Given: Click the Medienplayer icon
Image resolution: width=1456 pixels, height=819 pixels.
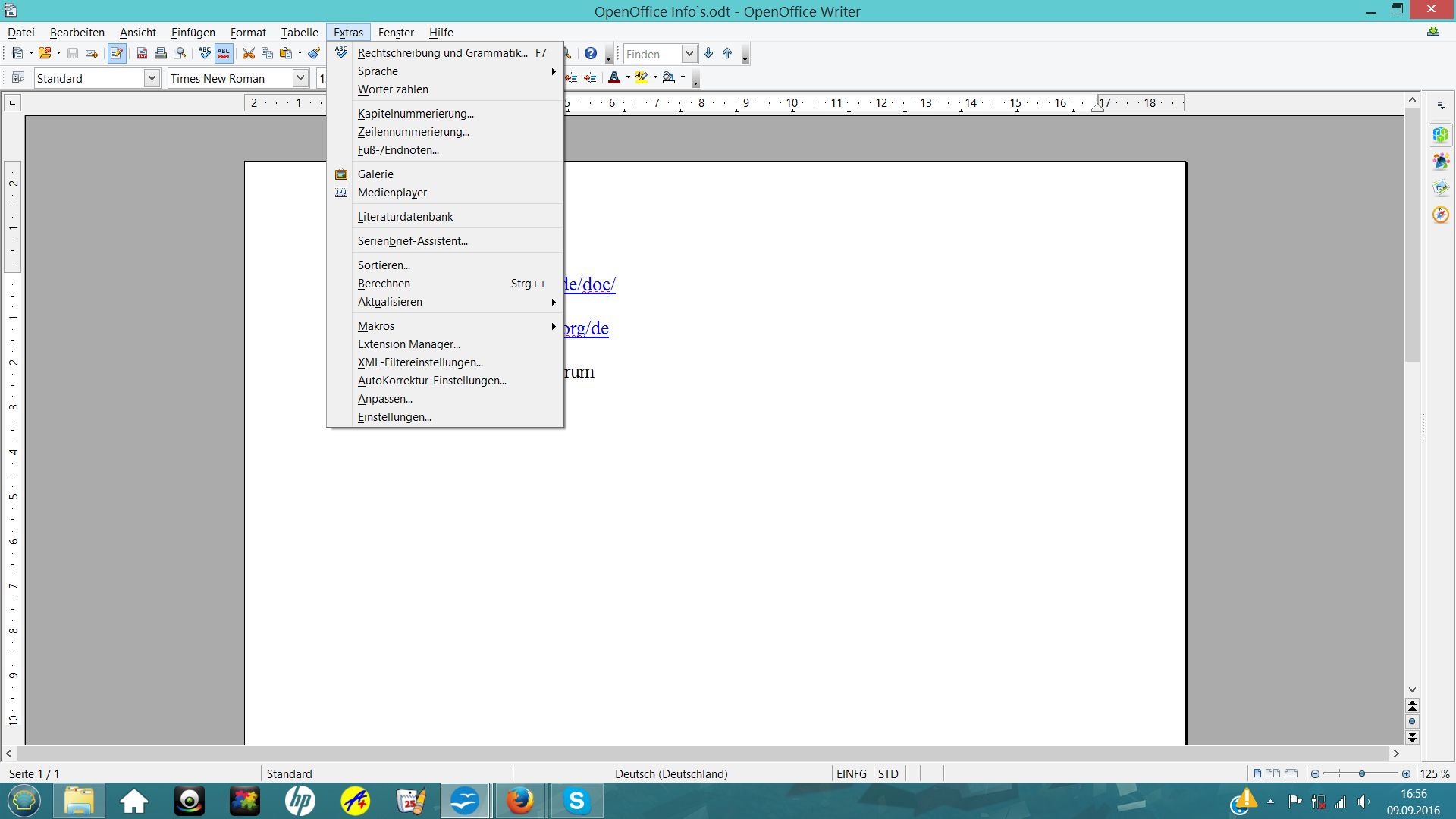Looking at the screenshot, I should 341,192.
